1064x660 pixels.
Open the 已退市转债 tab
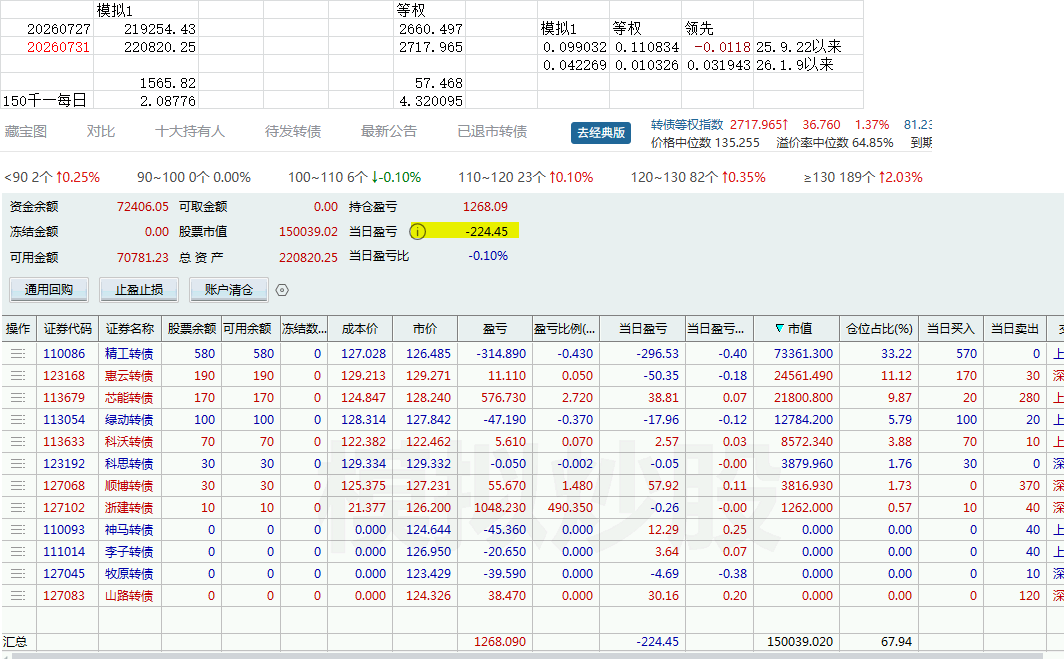pos(492,131)
